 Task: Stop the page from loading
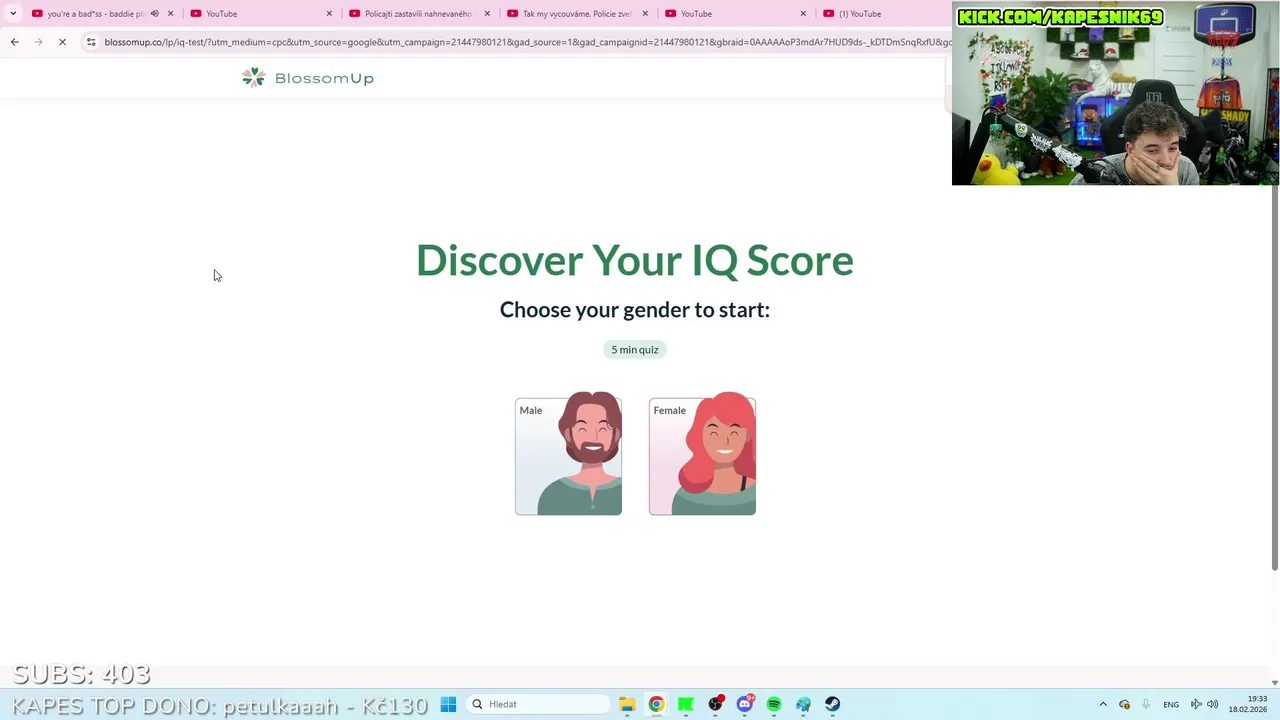[62, 42]
